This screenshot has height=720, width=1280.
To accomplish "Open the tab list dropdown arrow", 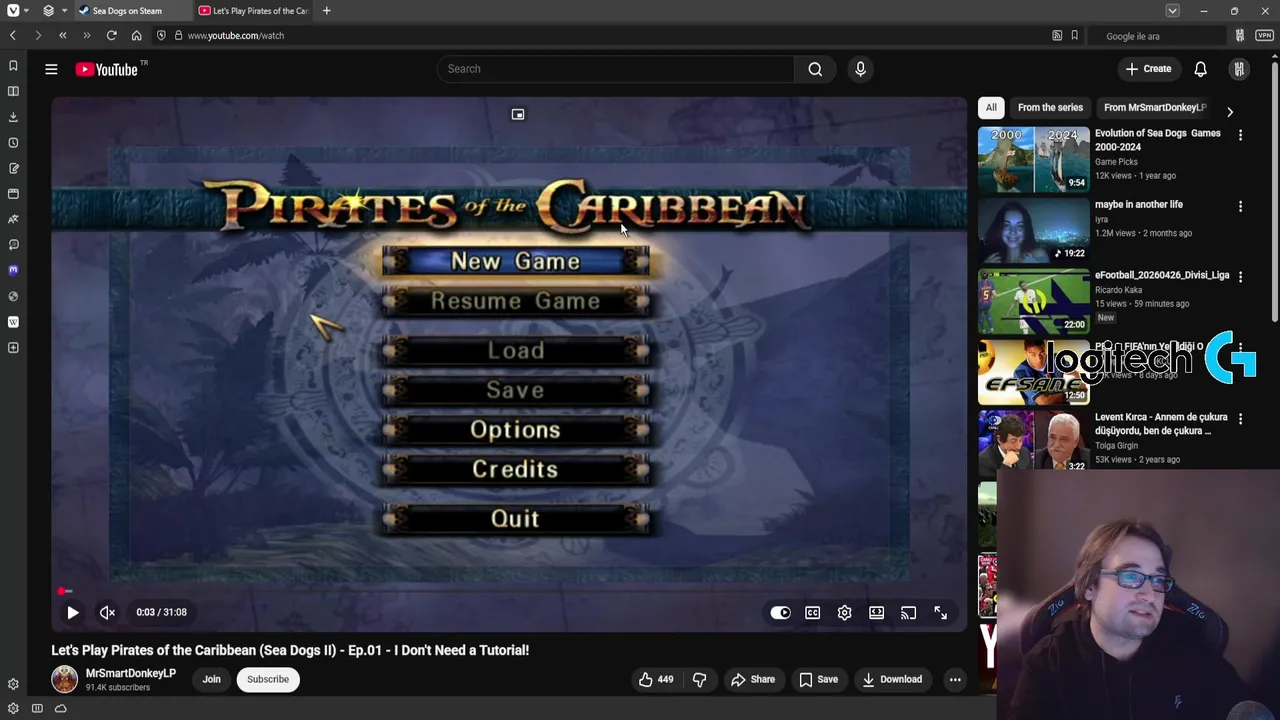I will [x=1172, y=10].
